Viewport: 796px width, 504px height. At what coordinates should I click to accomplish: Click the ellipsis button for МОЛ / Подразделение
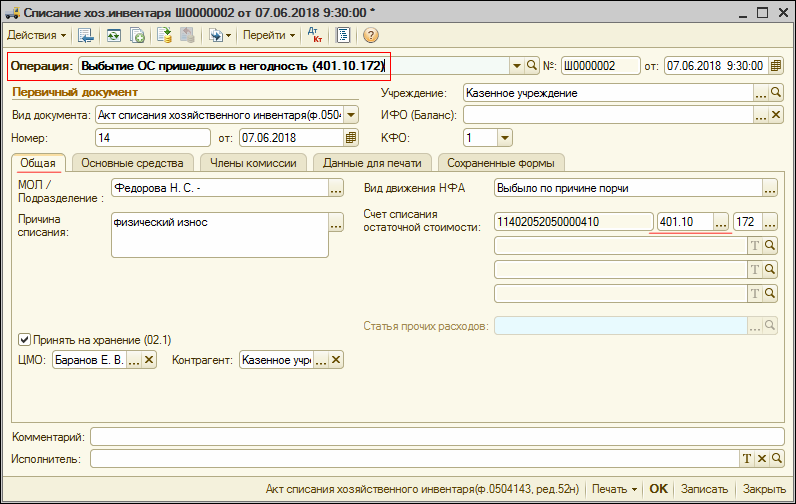[336, 188]
